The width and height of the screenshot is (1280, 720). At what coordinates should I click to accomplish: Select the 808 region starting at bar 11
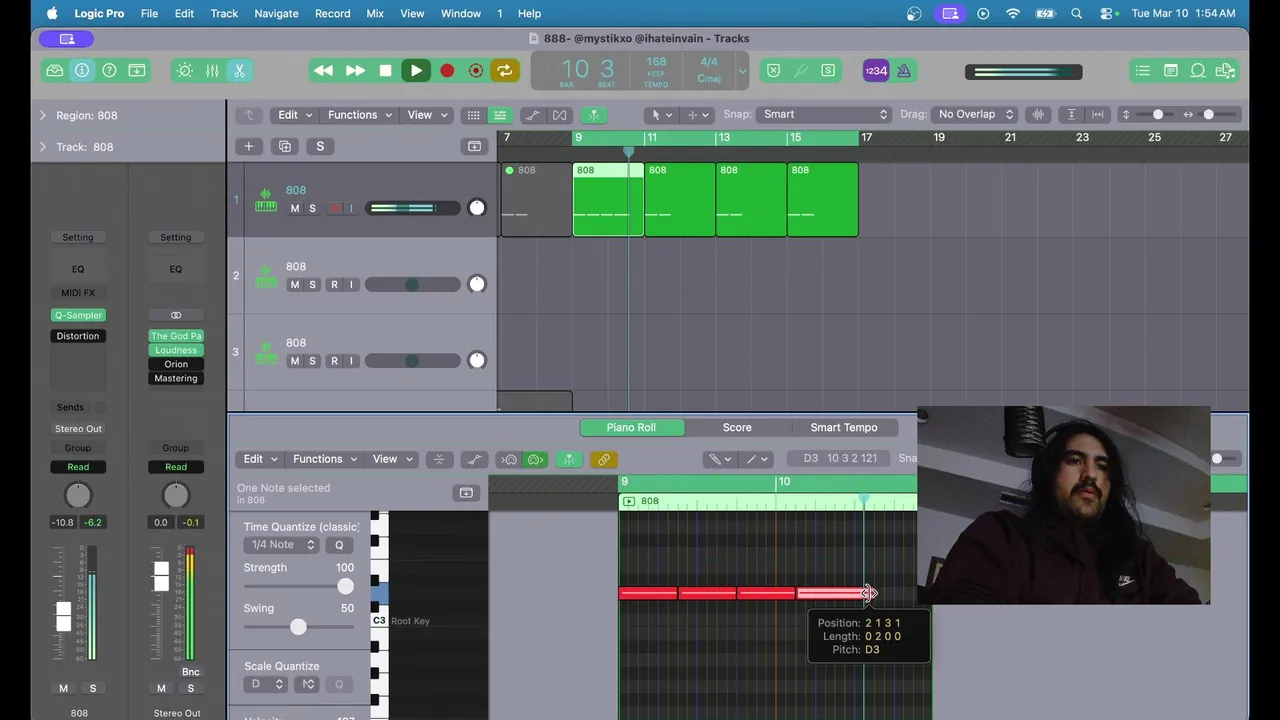click(x=680, y=200)
